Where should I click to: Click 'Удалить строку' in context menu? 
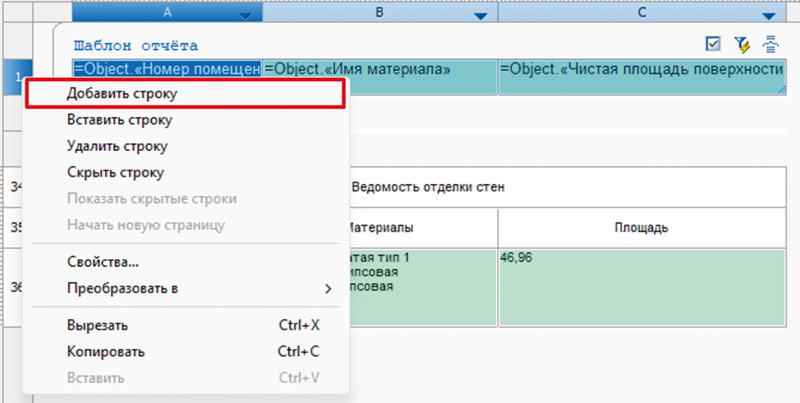pyautogui.click(x=117, y=146)
